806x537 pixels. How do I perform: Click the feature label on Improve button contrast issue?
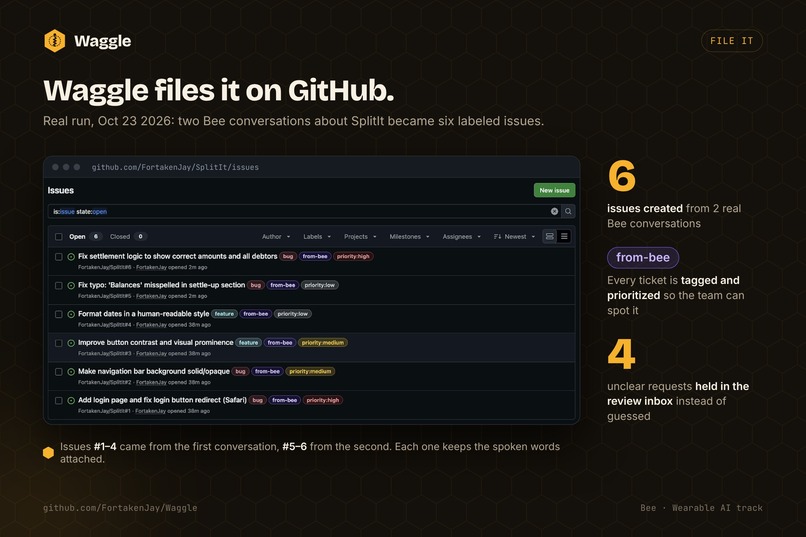(x=248, y=342)
